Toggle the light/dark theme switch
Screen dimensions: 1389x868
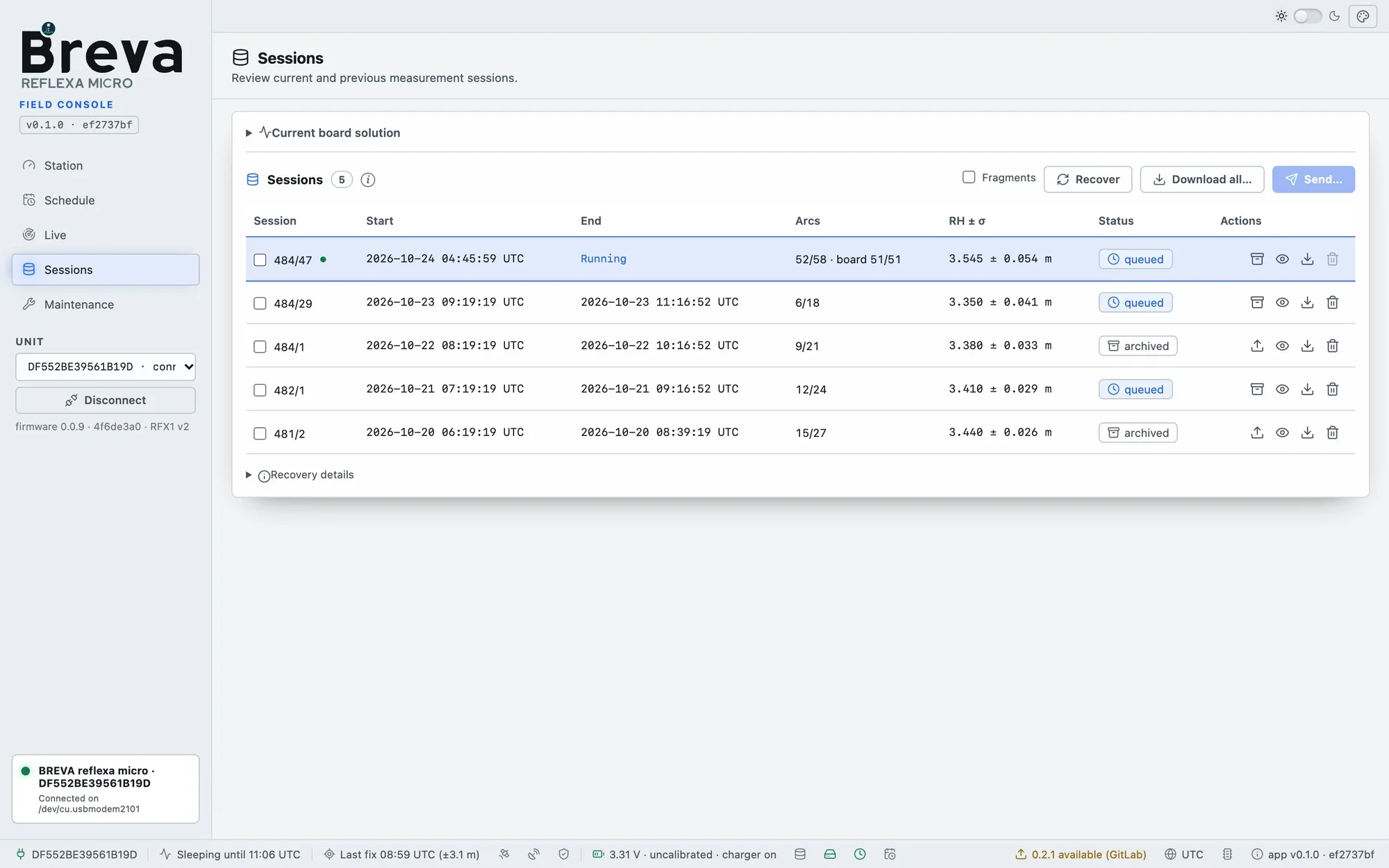pyautogui.click(x=1307, y=16)
